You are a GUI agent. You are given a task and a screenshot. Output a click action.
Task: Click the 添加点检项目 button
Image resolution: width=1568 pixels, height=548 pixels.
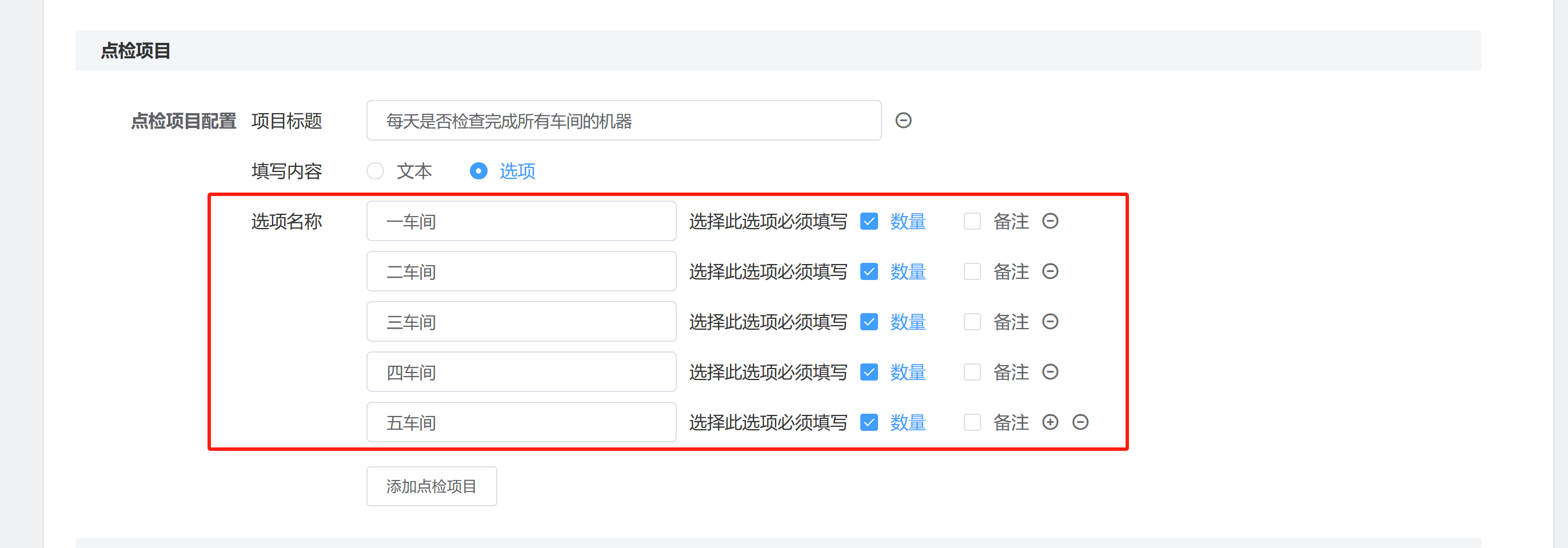(432, 486)
